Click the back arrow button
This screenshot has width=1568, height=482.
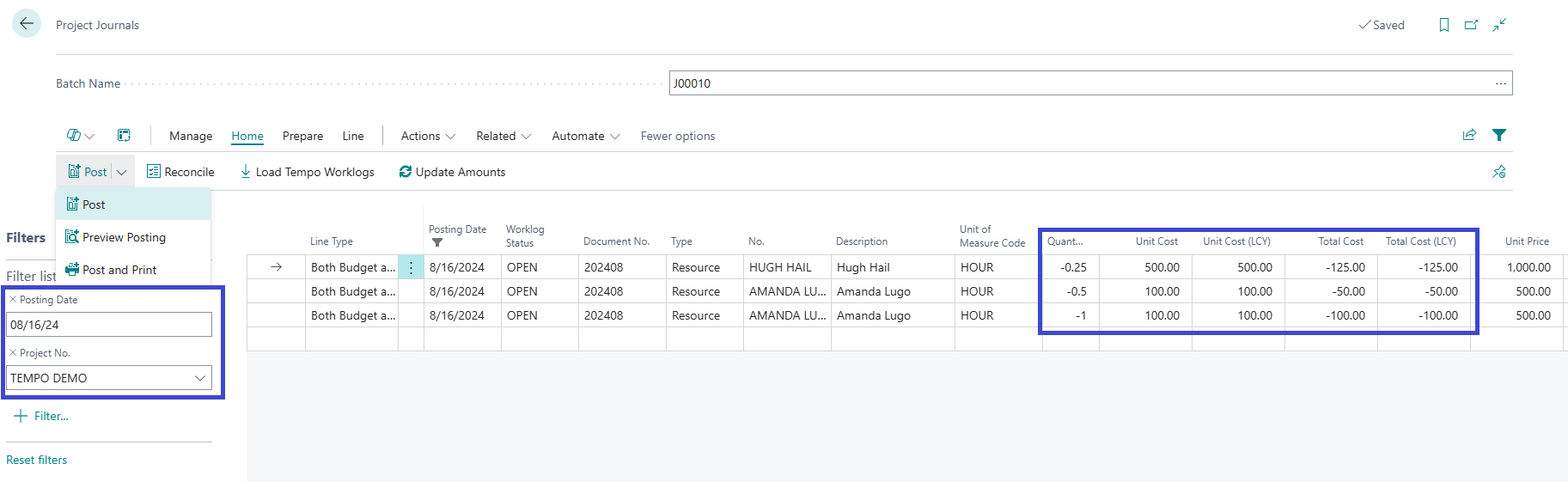click(x=27, y=24)
